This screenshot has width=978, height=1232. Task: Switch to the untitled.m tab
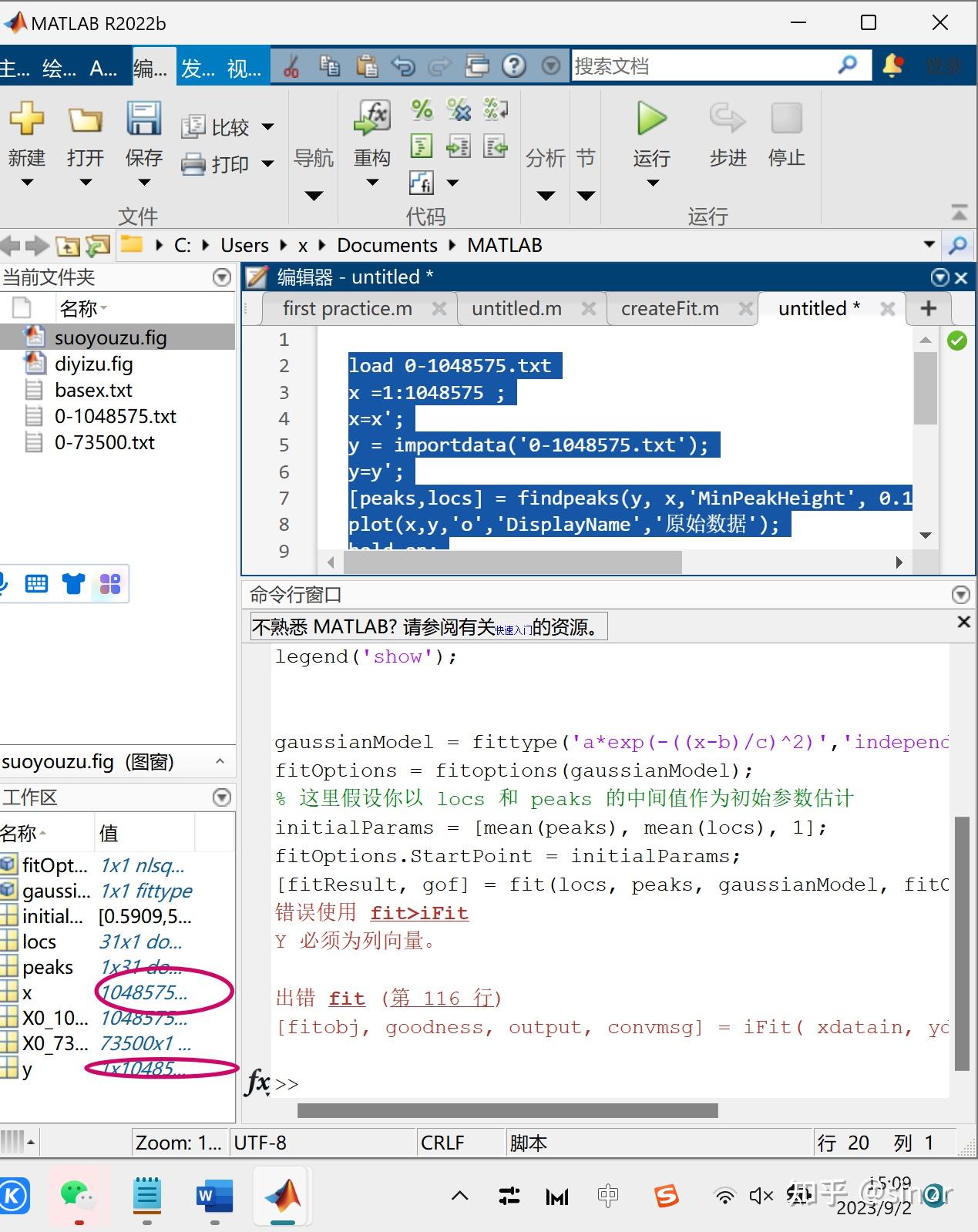point(516,309)
